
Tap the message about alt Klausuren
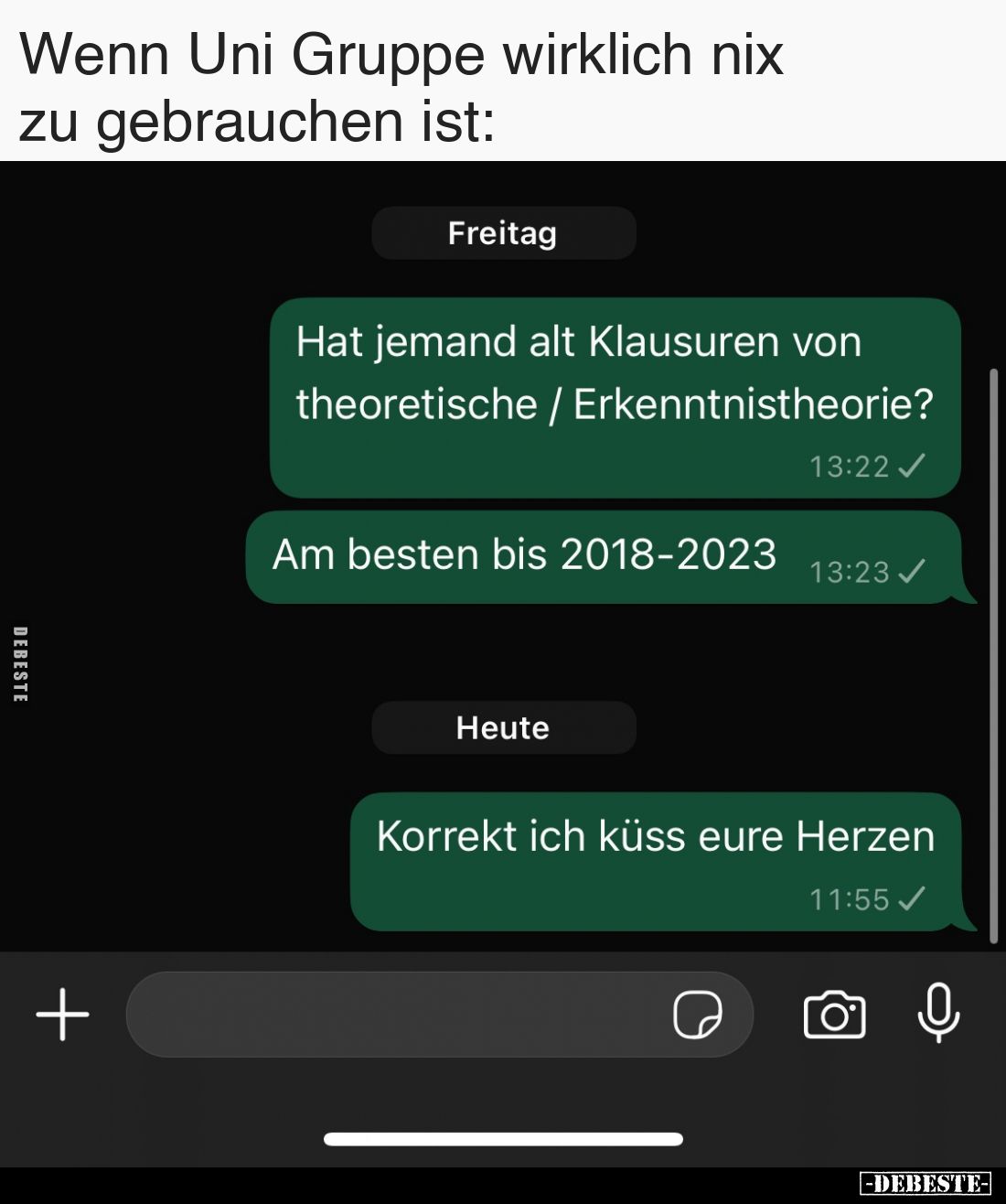[615, 398]
